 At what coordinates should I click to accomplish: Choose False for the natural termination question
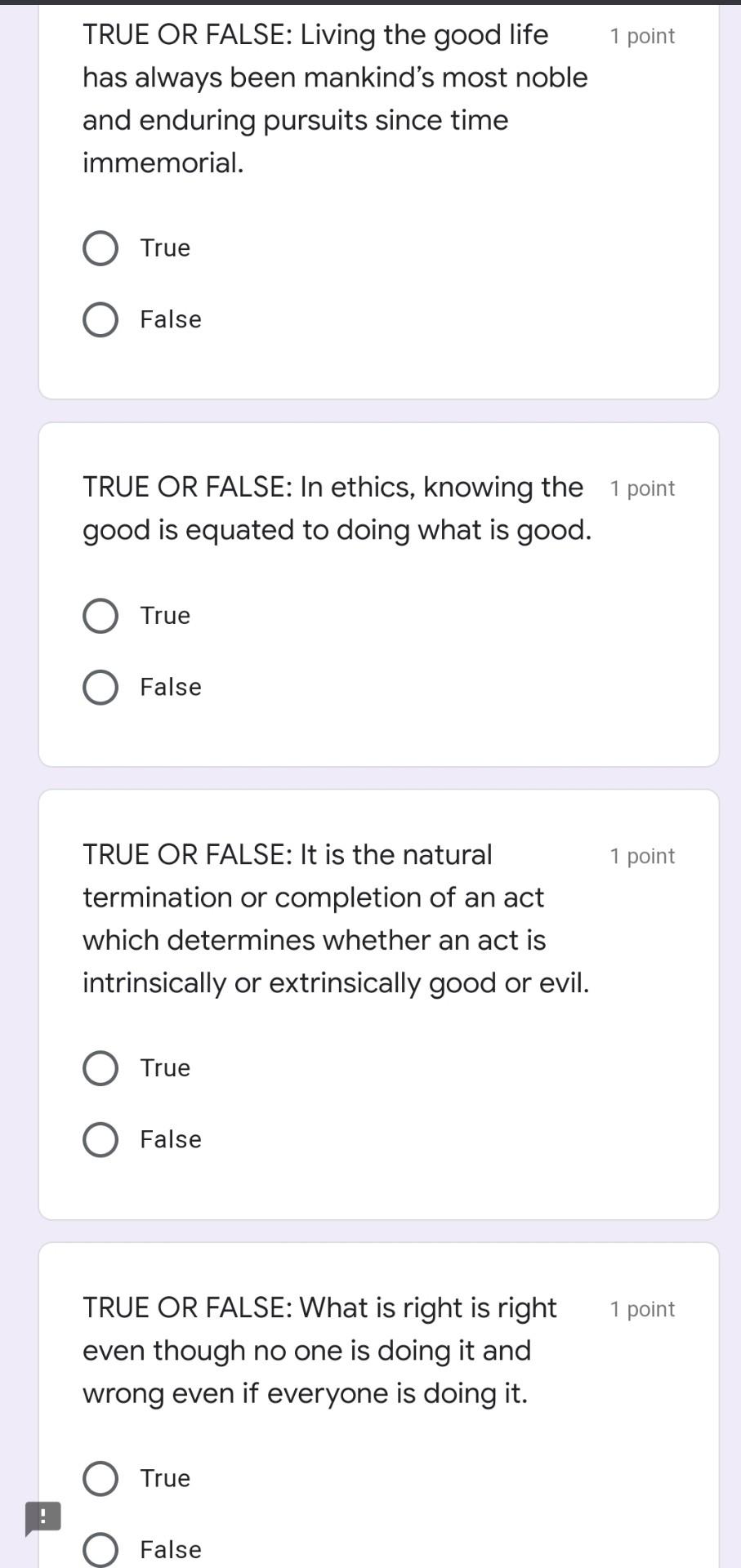click(100, 1139)
